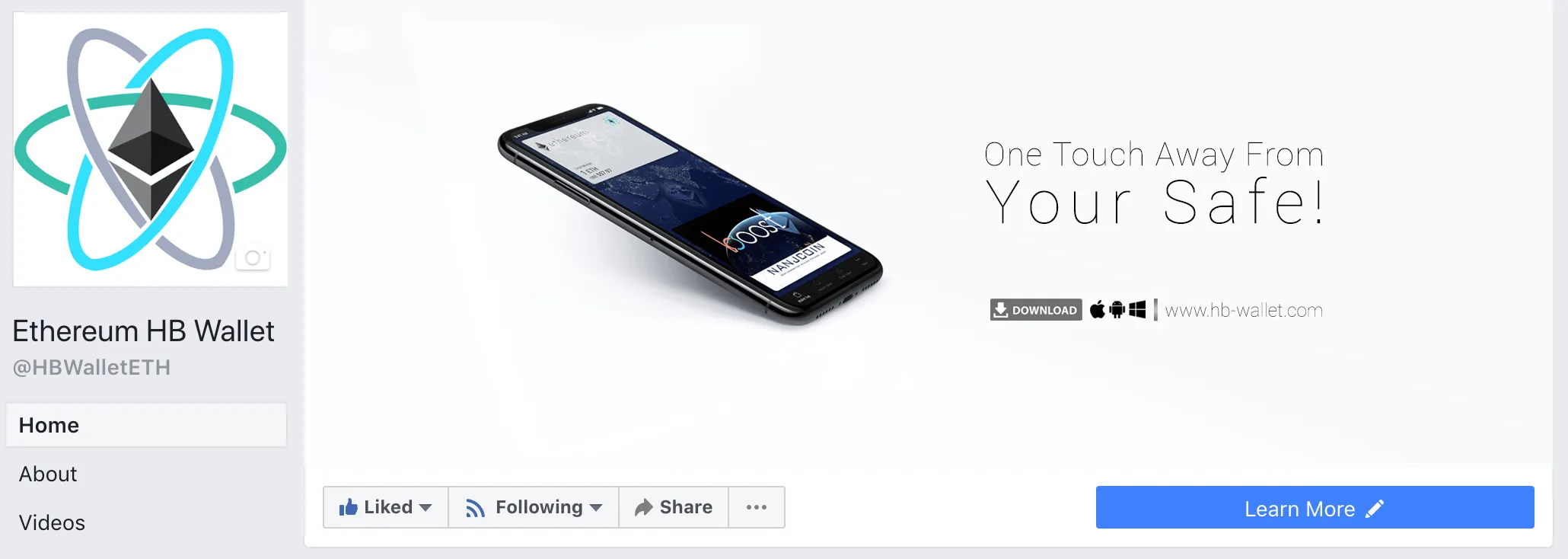
Task: Click the Windows logo in cover image
Action: click(x=1138, y=309)
